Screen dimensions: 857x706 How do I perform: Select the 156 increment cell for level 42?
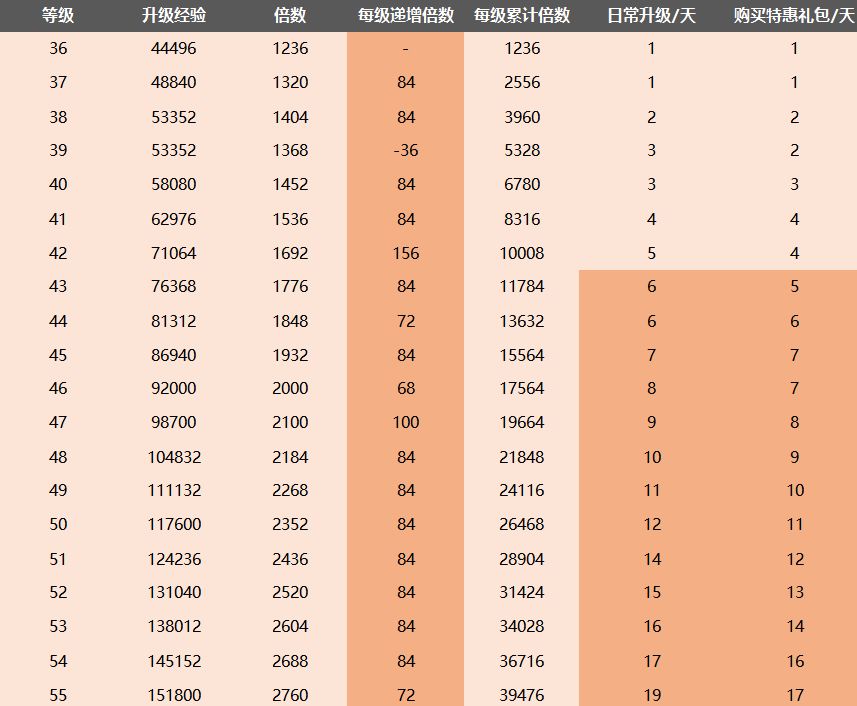pos(406,253)
